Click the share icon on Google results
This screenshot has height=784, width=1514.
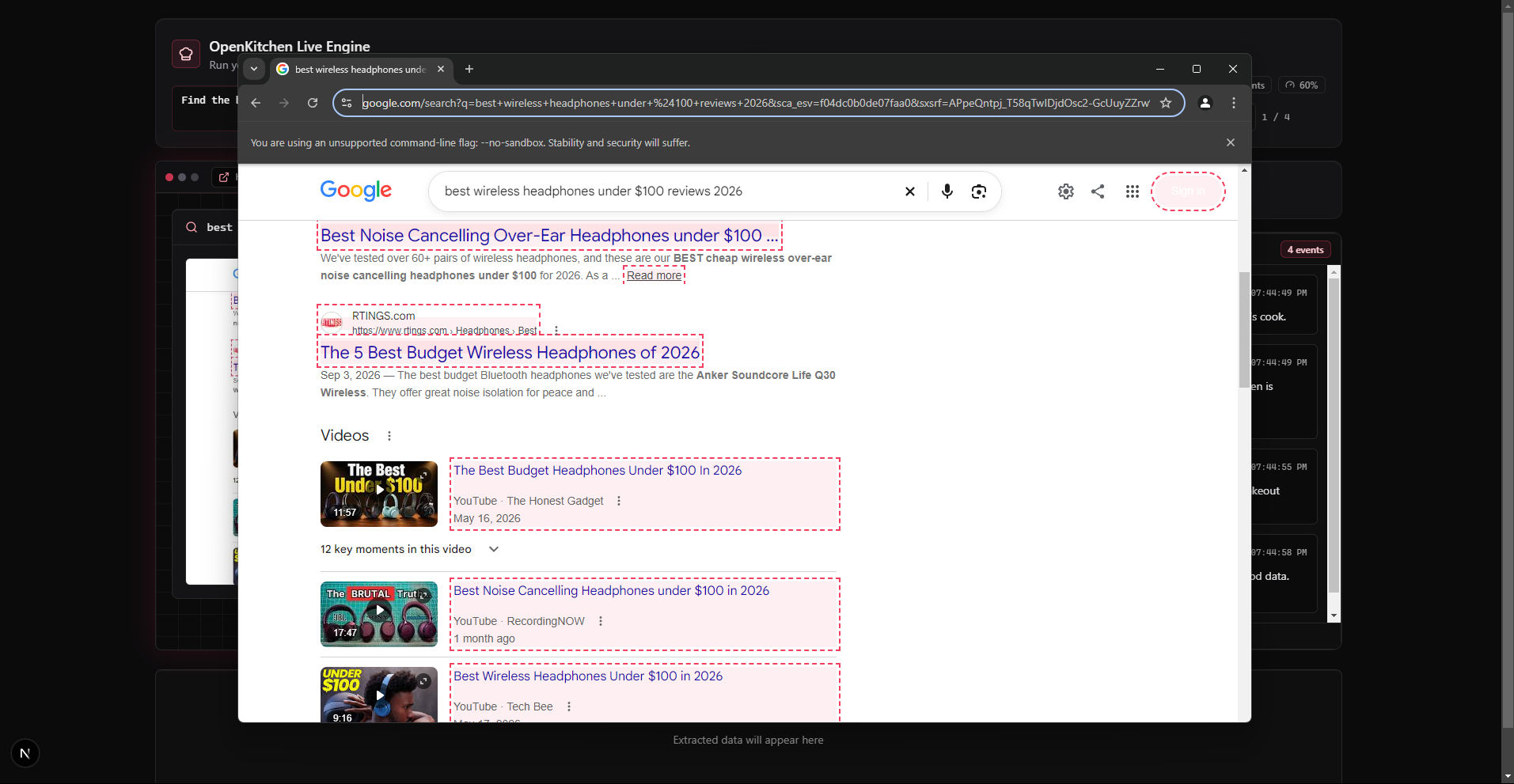tap(1098, 191)
